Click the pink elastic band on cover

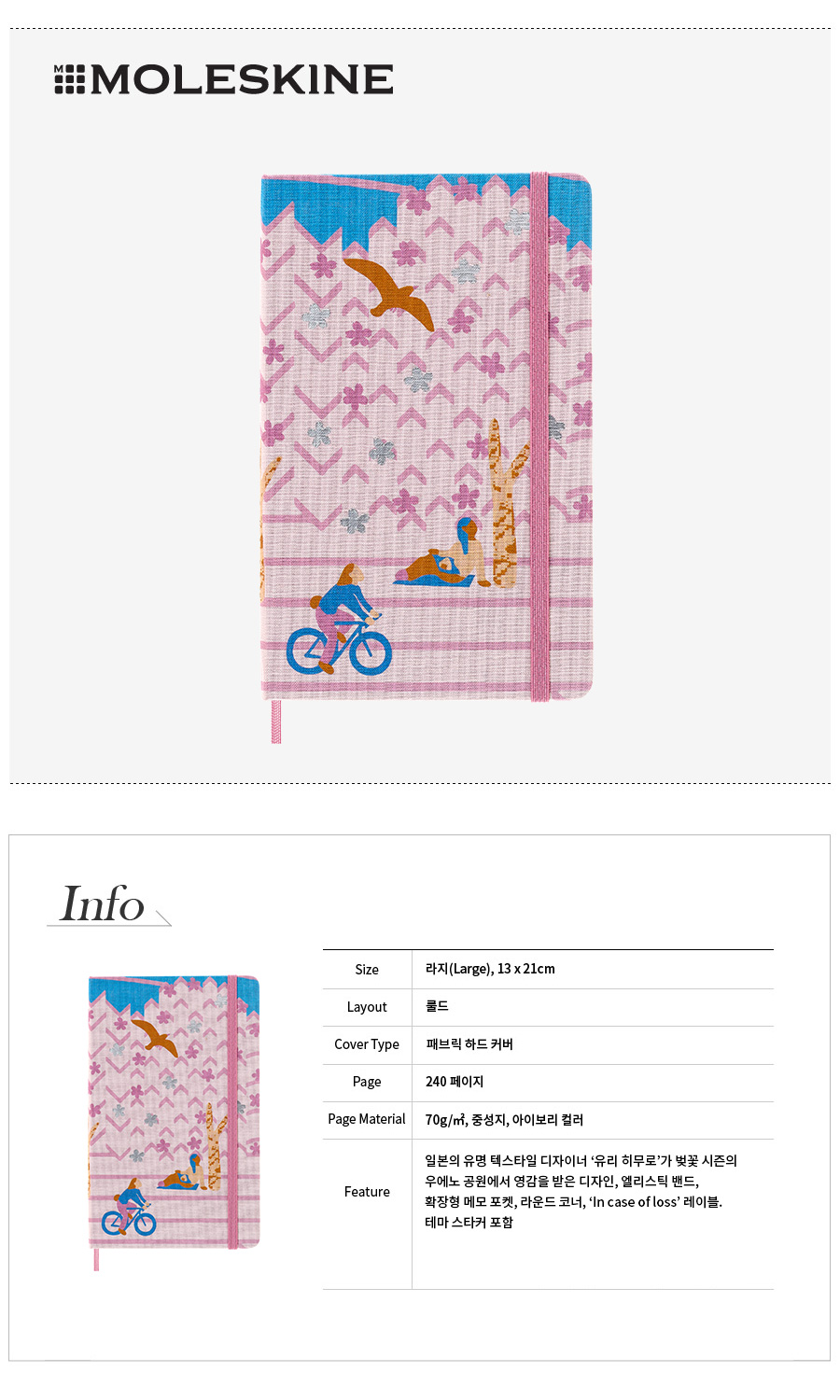[x=539, y=436]
